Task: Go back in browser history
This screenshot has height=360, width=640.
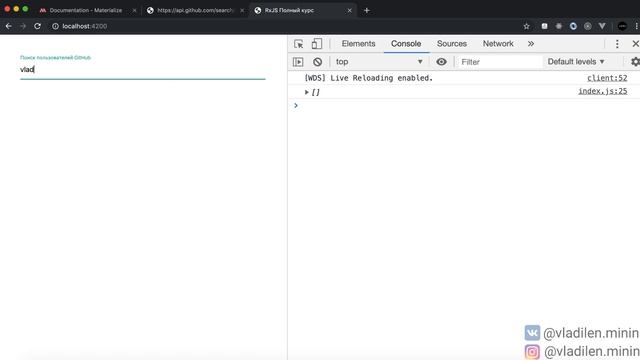Action: (9, 26)
